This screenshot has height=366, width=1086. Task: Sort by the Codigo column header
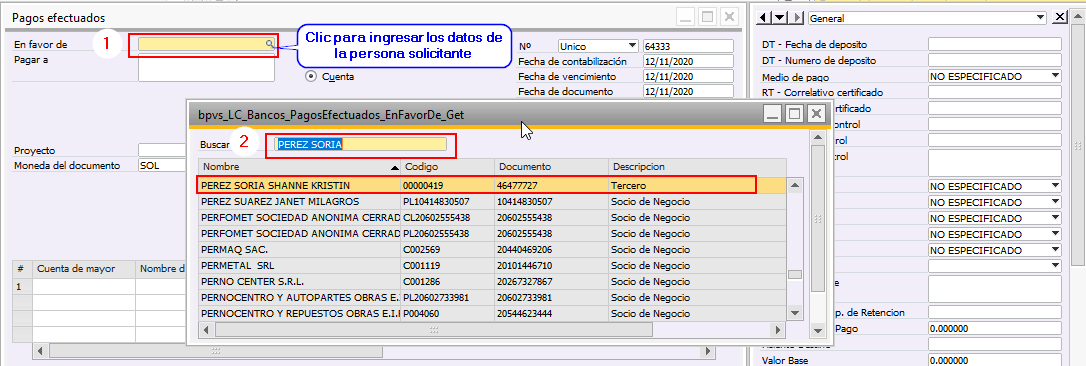pos(447,168)
